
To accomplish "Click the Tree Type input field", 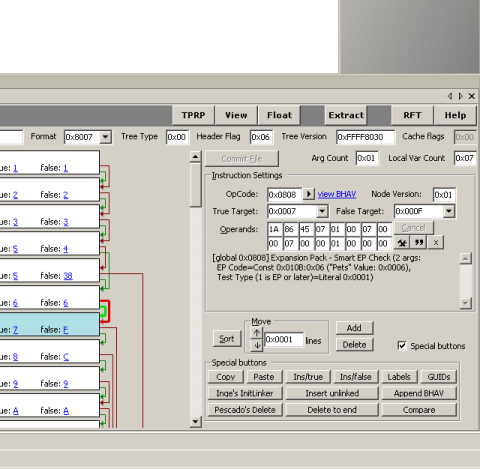I will [177, 137].
